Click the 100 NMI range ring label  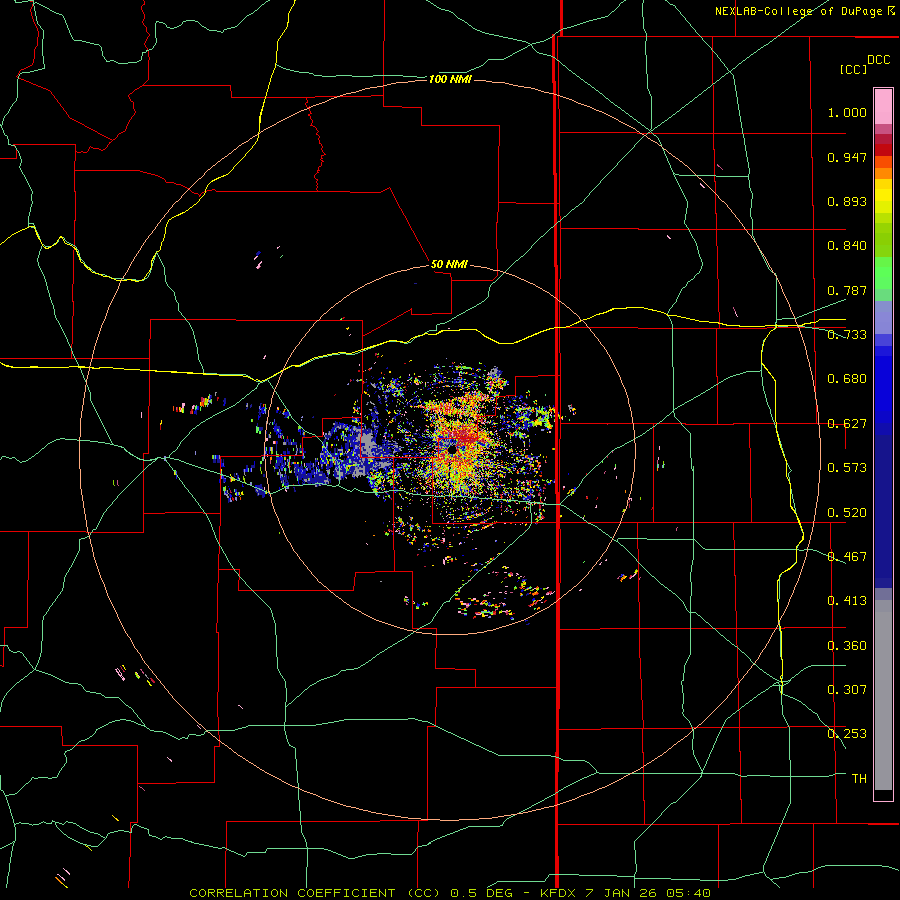[450, 79]
